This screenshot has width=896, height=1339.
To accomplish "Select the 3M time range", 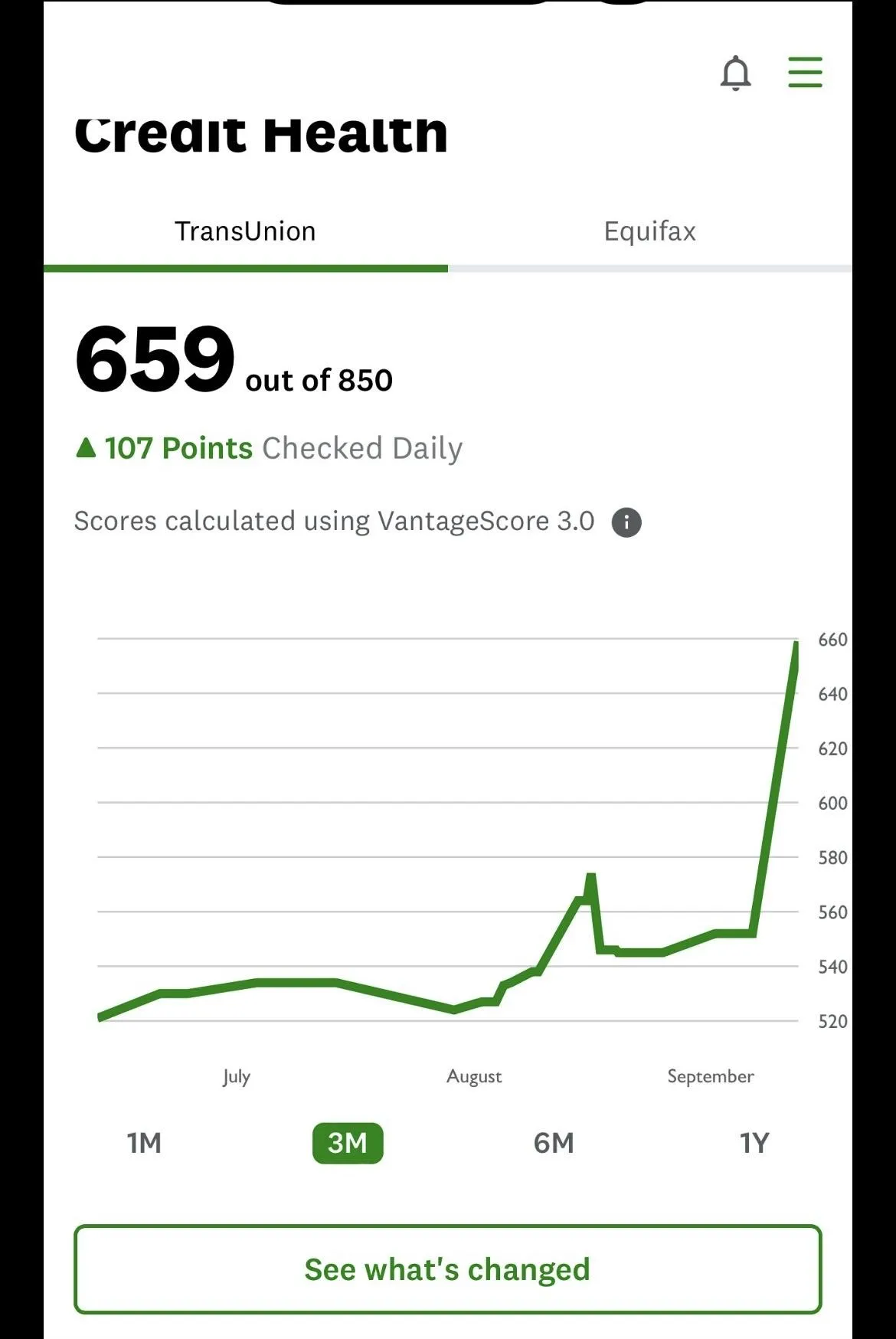I will (348, 1143).
